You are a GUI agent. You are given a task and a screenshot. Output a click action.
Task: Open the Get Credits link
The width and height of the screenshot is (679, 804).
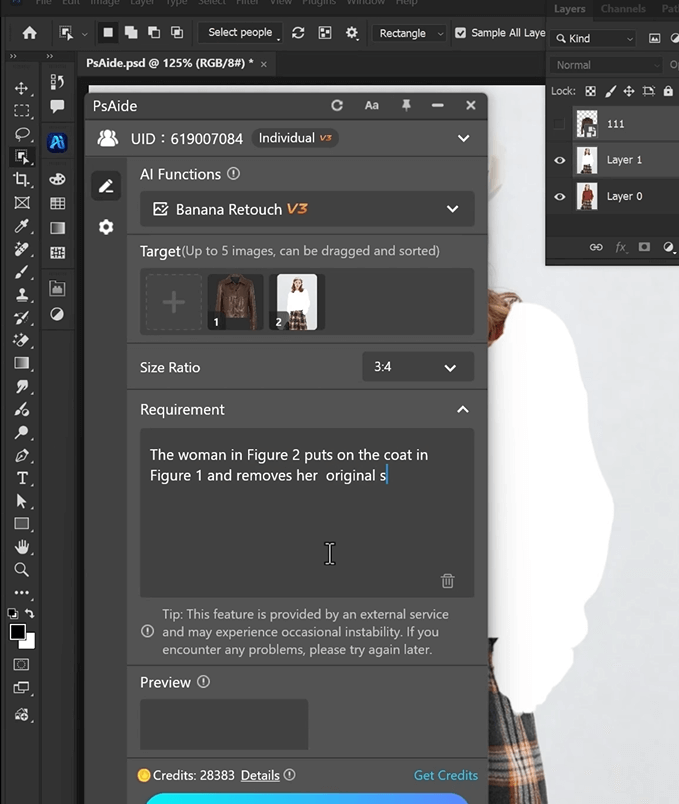pyautogui.click(x=445, y=775)
